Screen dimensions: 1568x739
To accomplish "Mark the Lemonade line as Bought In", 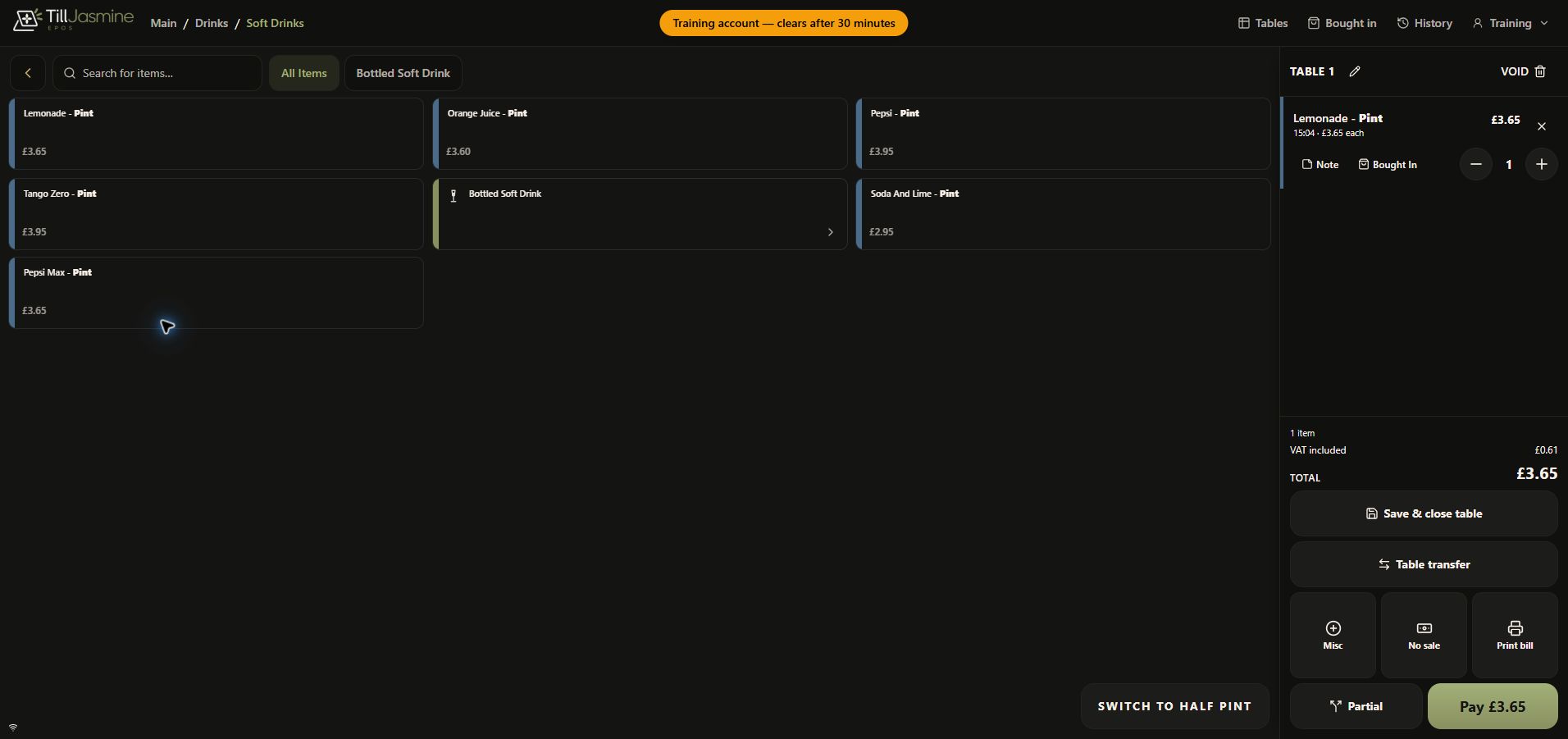I will point(1388,165).
